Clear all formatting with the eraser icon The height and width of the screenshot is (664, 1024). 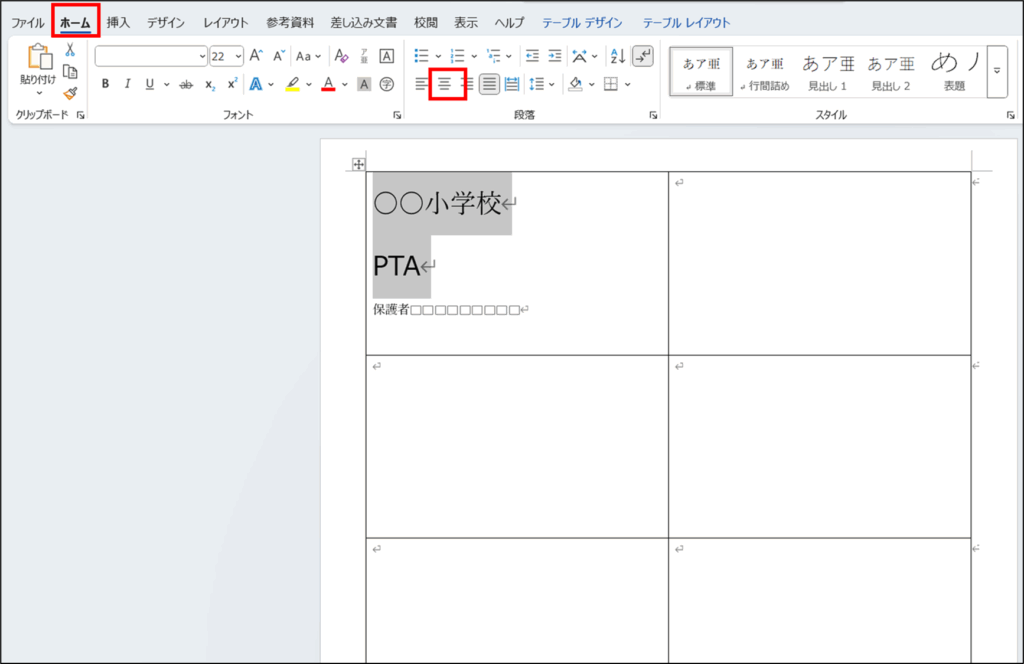click(x=341, y=56)
